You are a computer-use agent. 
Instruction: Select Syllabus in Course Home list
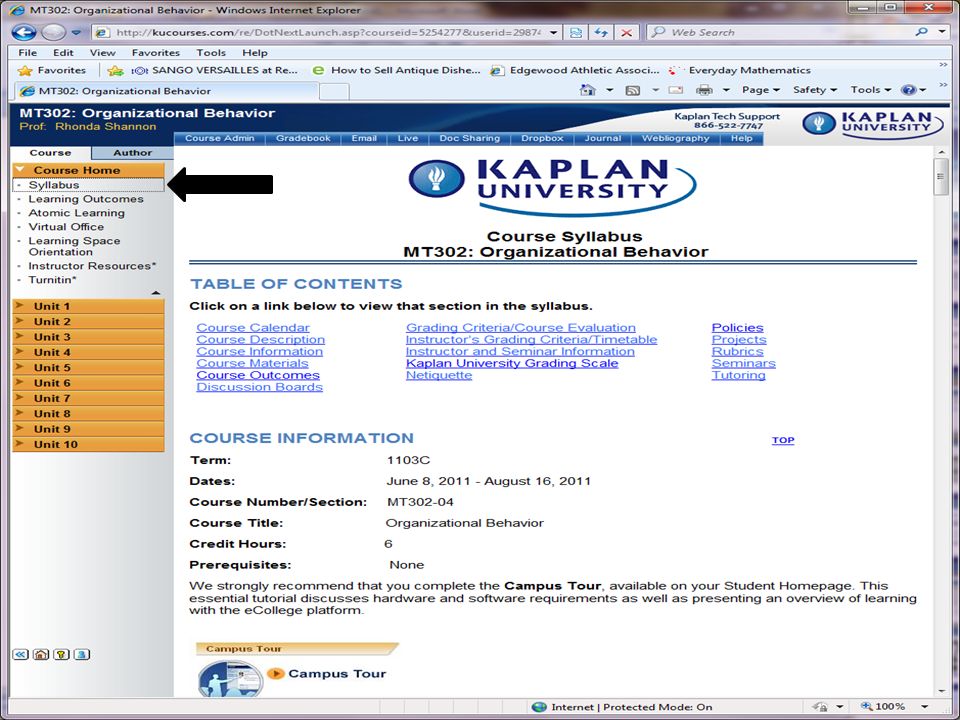click(x=88, y=185)
